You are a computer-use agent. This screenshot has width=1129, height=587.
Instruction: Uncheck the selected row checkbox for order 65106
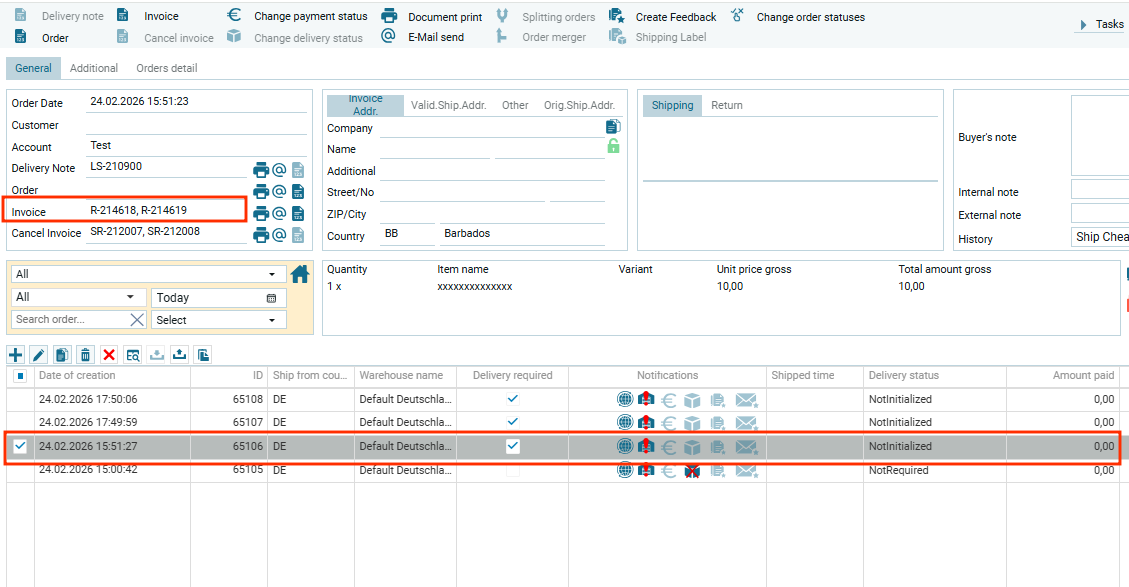point(20,446)
